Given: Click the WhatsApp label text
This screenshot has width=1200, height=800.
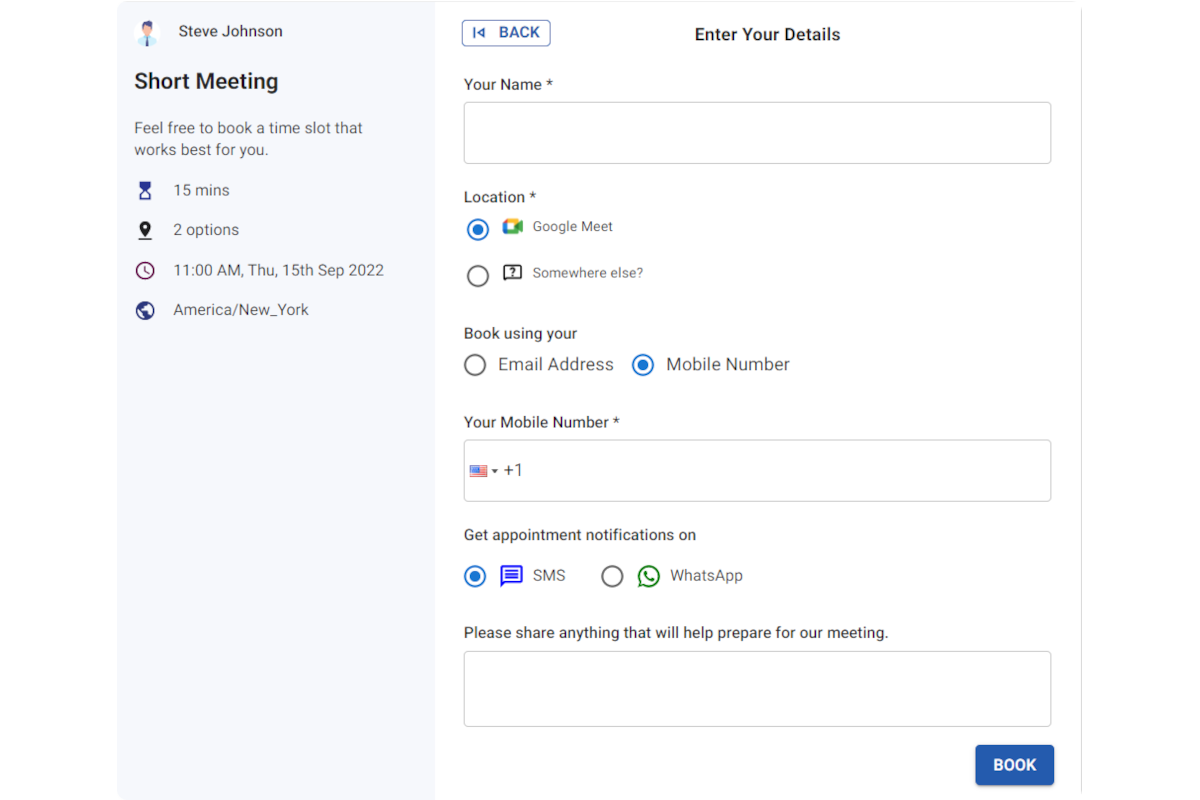Looking at the screenshot, I should pos(707,576).
